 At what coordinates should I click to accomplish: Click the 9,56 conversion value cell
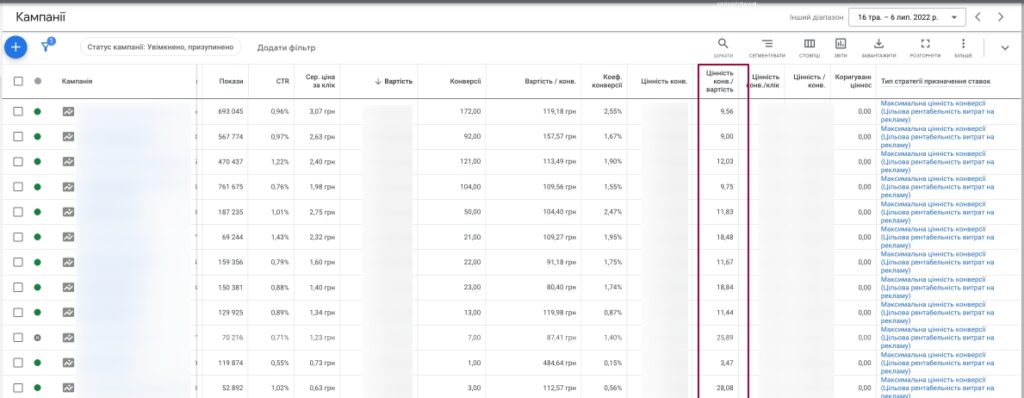726,112
